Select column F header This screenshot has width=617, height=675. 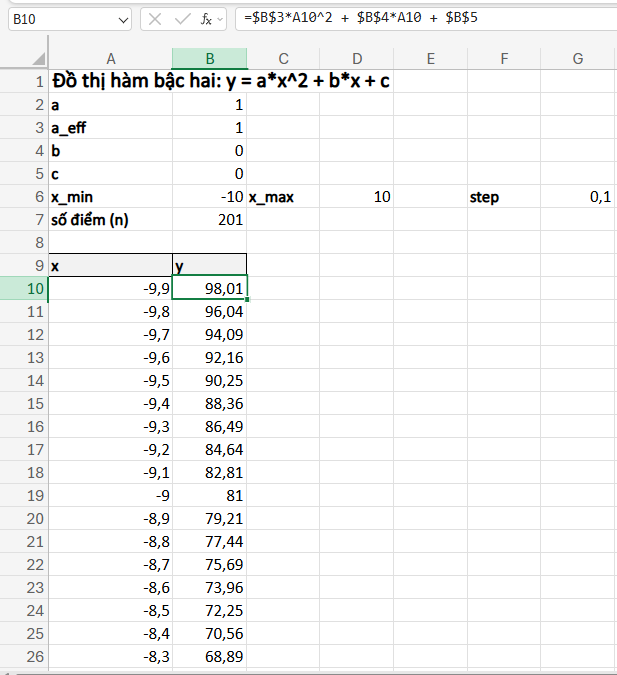(x=504, y=59)
